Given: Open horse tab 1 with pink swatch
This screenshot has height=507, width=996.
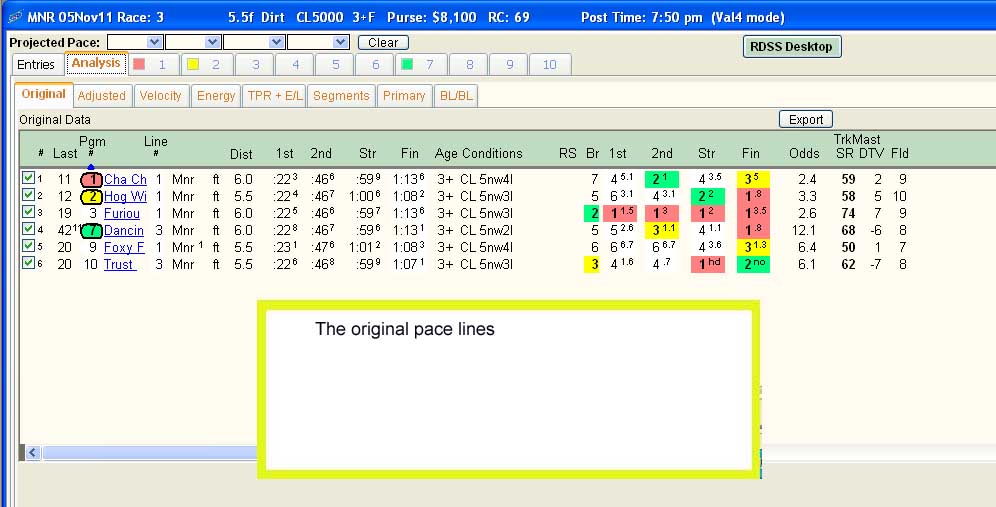Looking at the screenshot, I should (152, 65).
